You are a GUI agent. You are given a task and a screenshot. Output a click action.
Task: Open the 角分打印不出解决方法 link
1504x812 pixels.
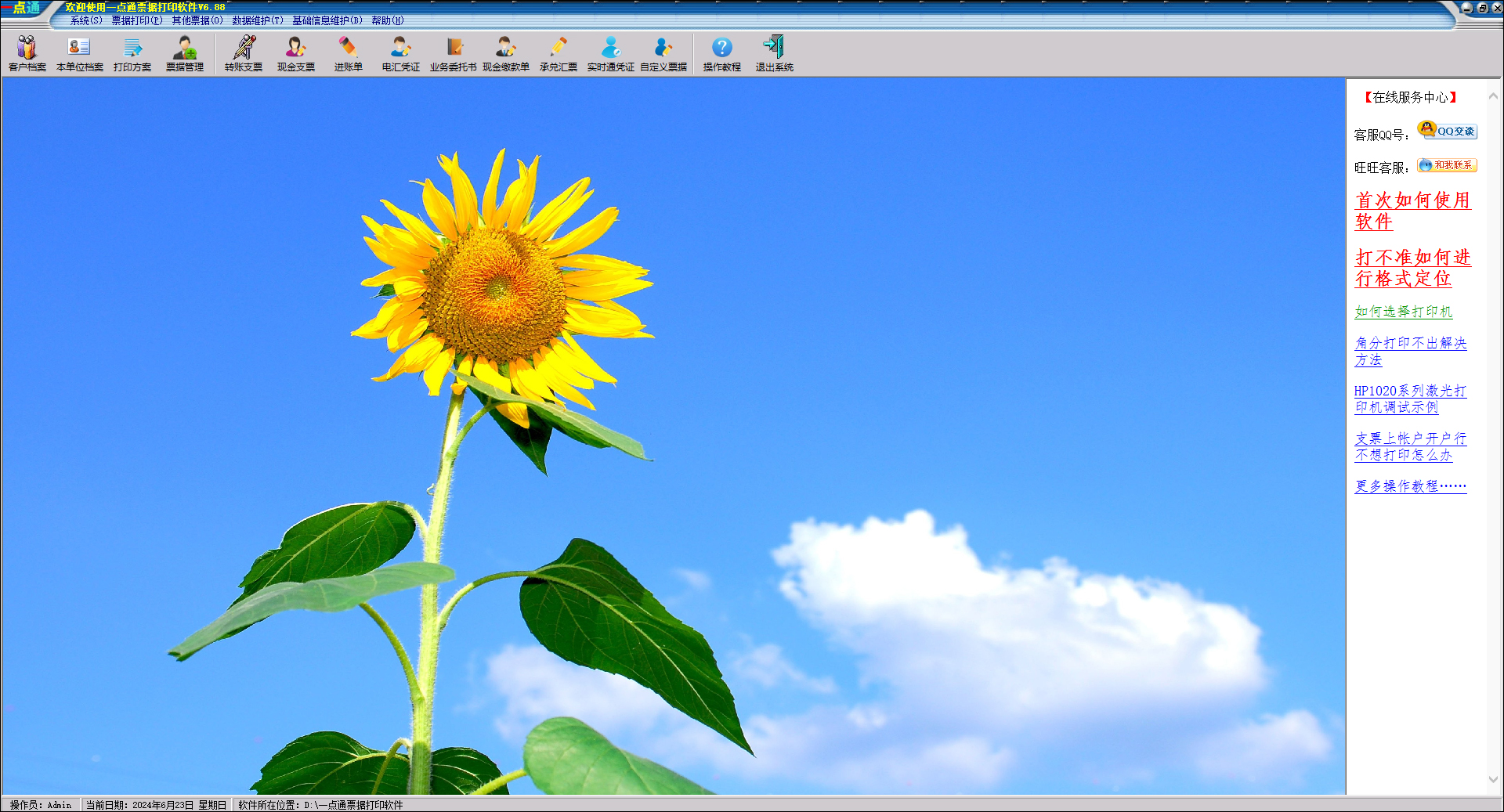tap(1411, 352)
